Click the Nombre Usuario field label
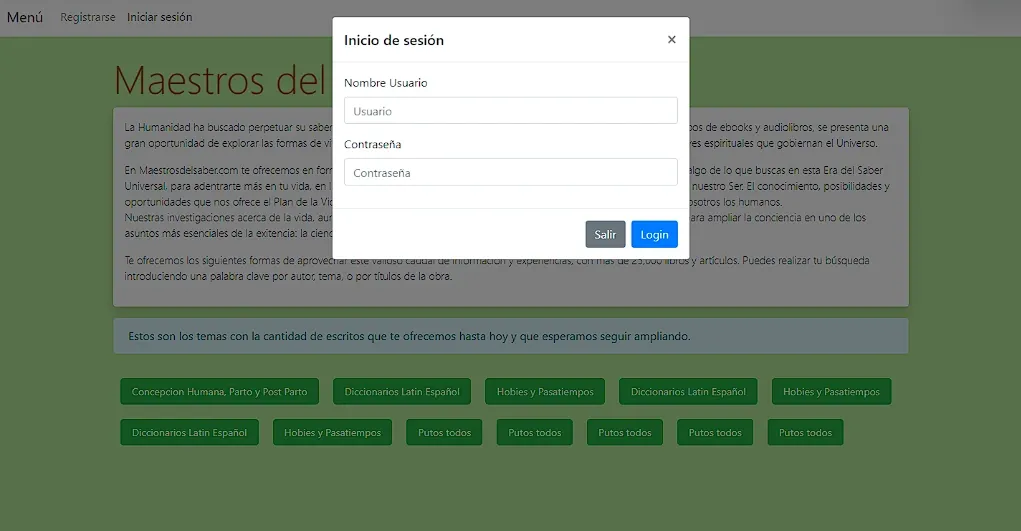Viewport: 1021px width, 531px height. click(x=385, y=83)
